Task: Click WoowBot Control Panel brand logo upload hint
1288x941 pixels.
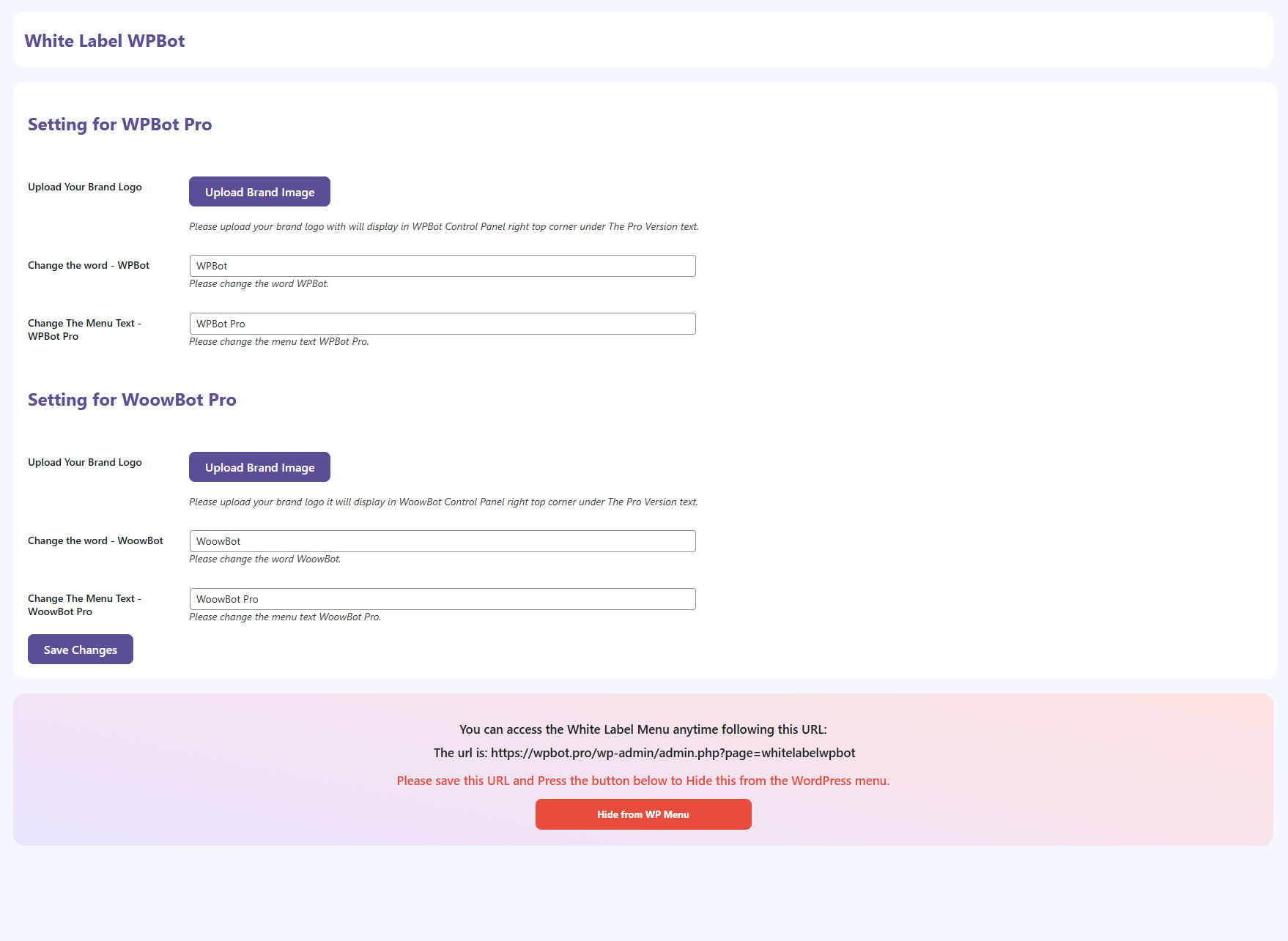Action: (x=443, y=502)
